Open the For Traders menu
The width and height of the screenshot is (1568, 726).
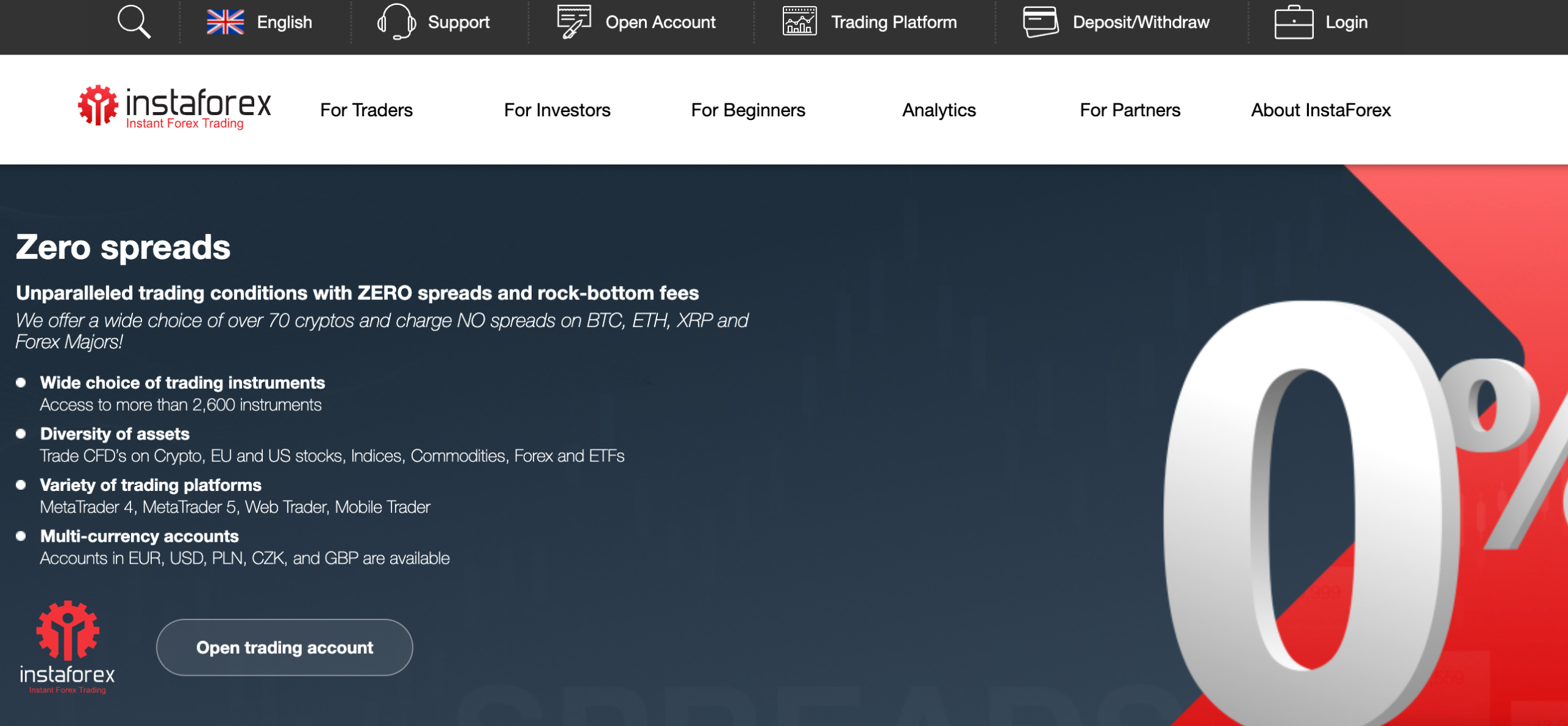point(366,110)
